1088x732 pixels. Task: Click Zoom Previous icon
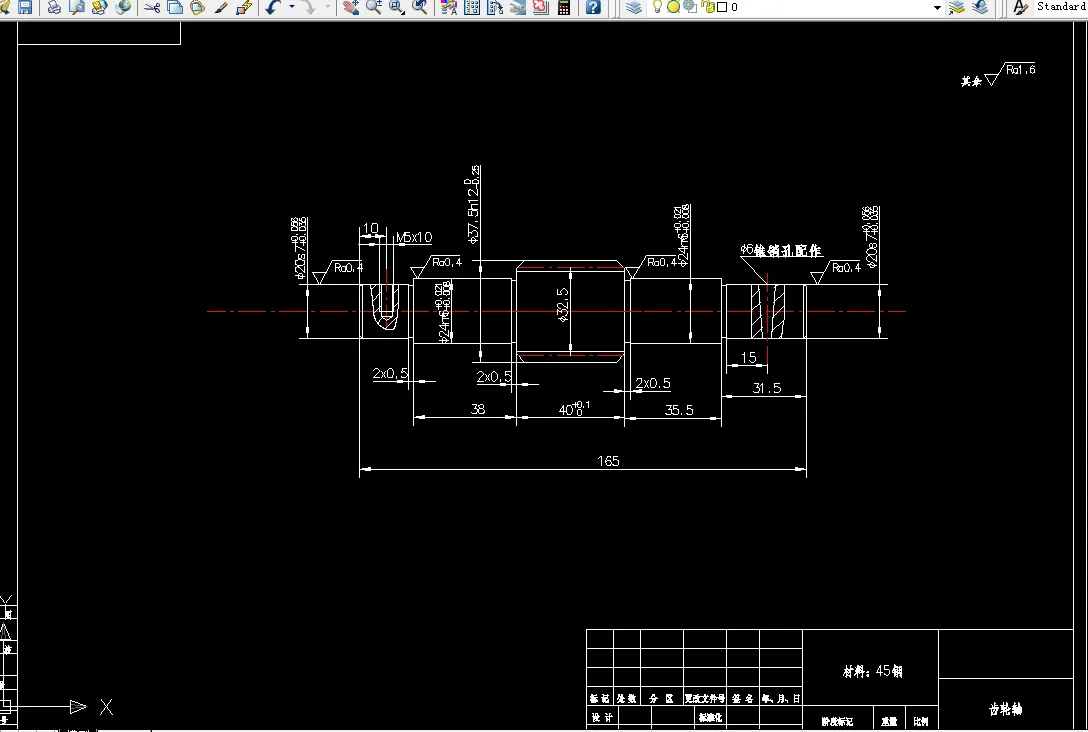pos(420,7)
